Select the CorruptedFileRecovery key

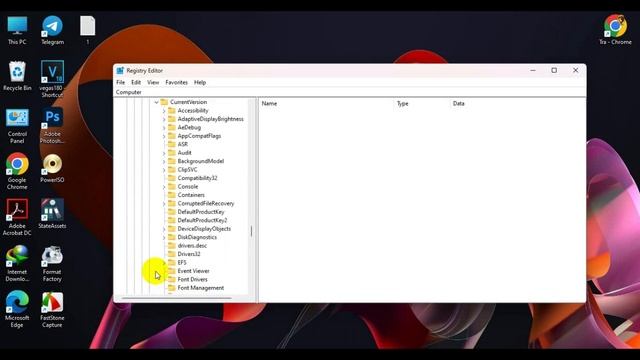[206, 203]
